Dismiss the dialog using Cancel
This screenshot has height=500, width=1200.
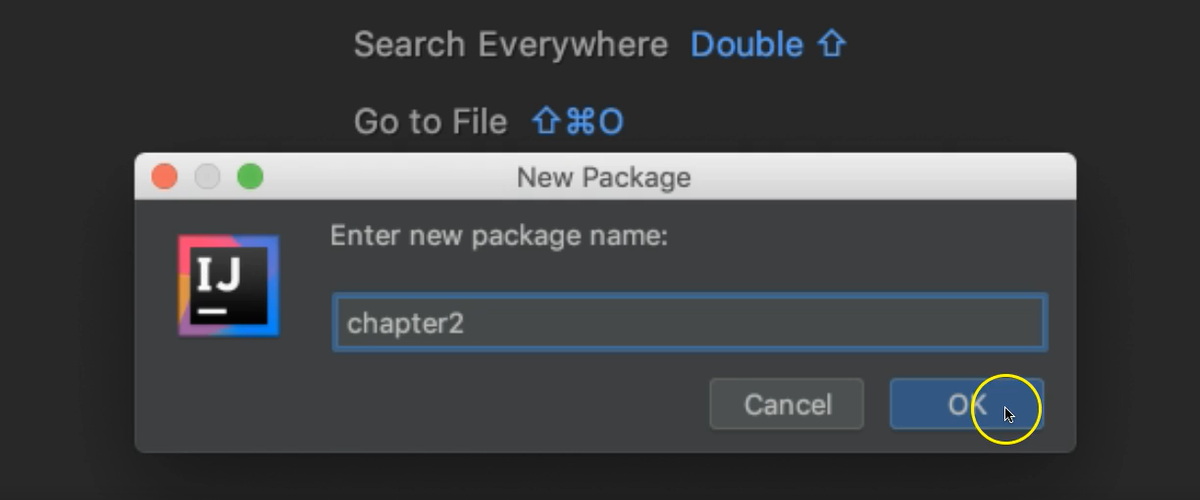(x=787, y=404)
